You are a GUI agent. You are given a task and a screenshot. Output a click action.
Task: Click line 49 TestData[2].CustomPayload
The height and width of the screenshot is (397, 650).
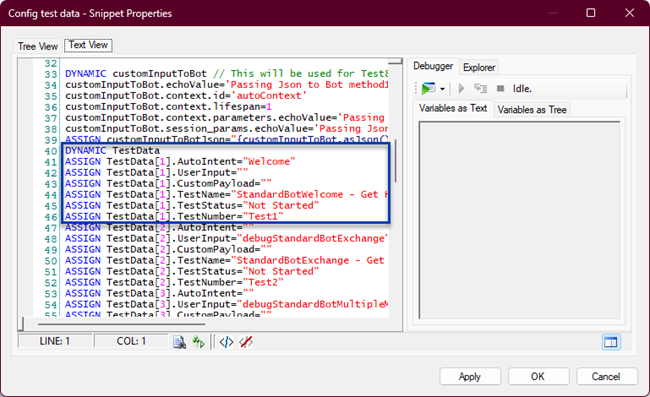(x=168, y=249)
